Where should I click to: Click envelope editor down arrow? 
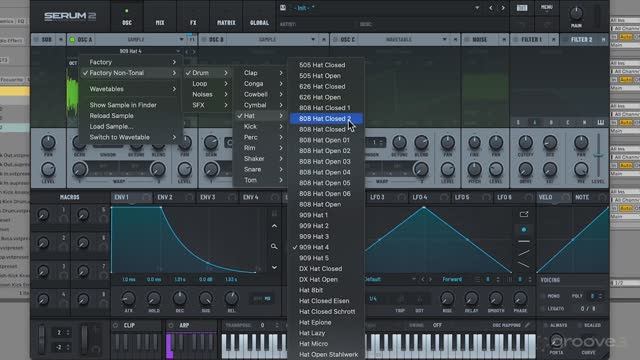coord(274,267)
